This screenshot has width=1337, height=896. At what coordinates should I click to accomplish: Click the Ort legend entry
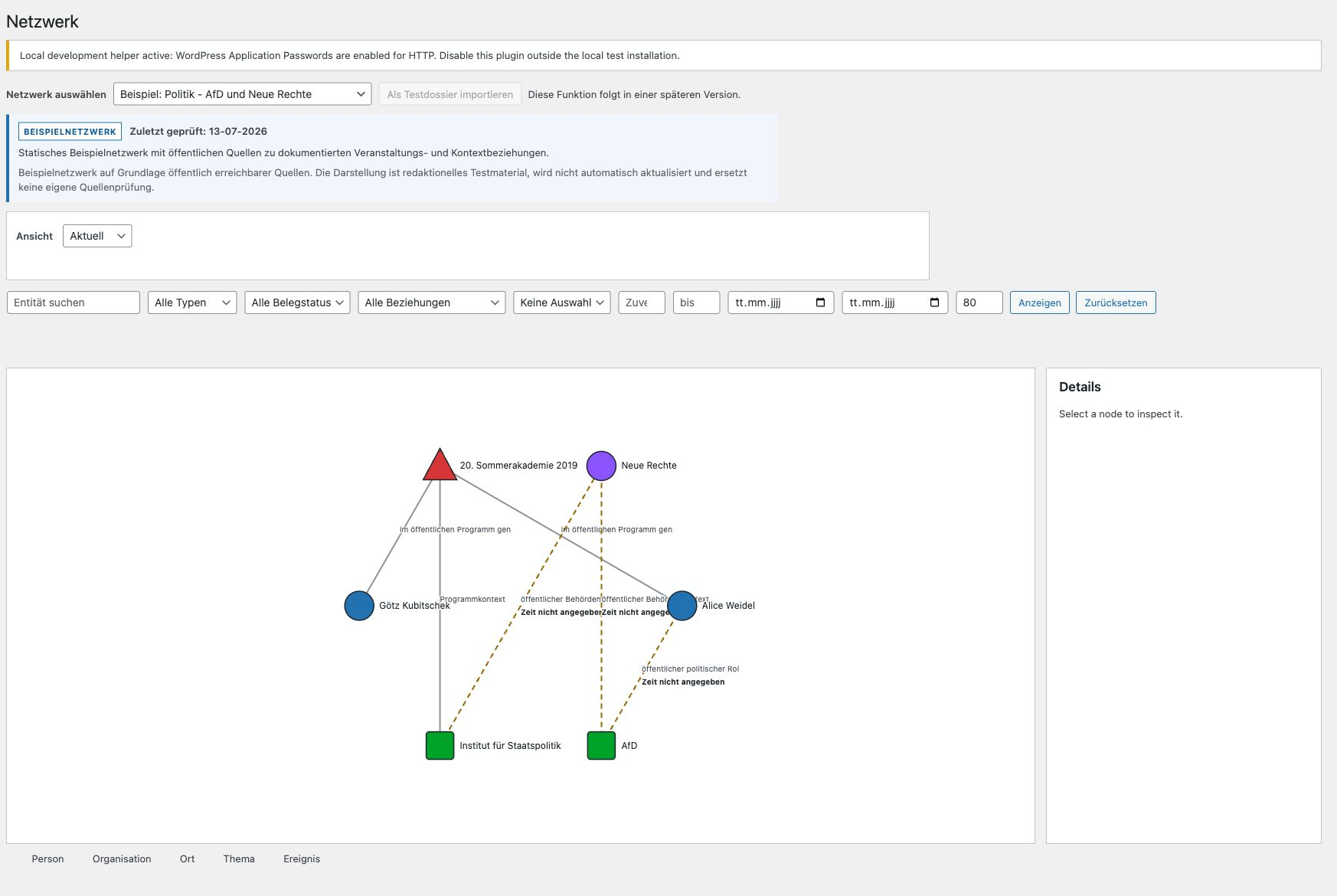[187, 859]
